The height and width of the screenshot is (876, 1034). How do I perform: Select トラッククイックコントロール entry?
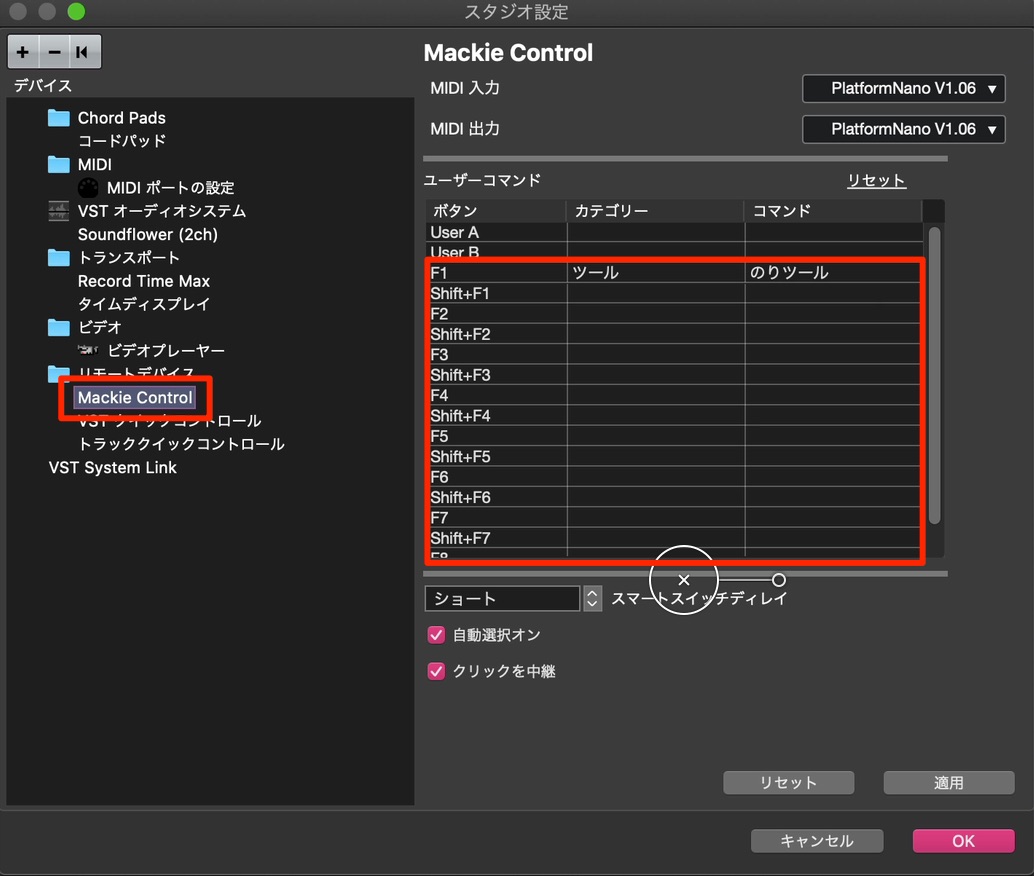point(181,444)
